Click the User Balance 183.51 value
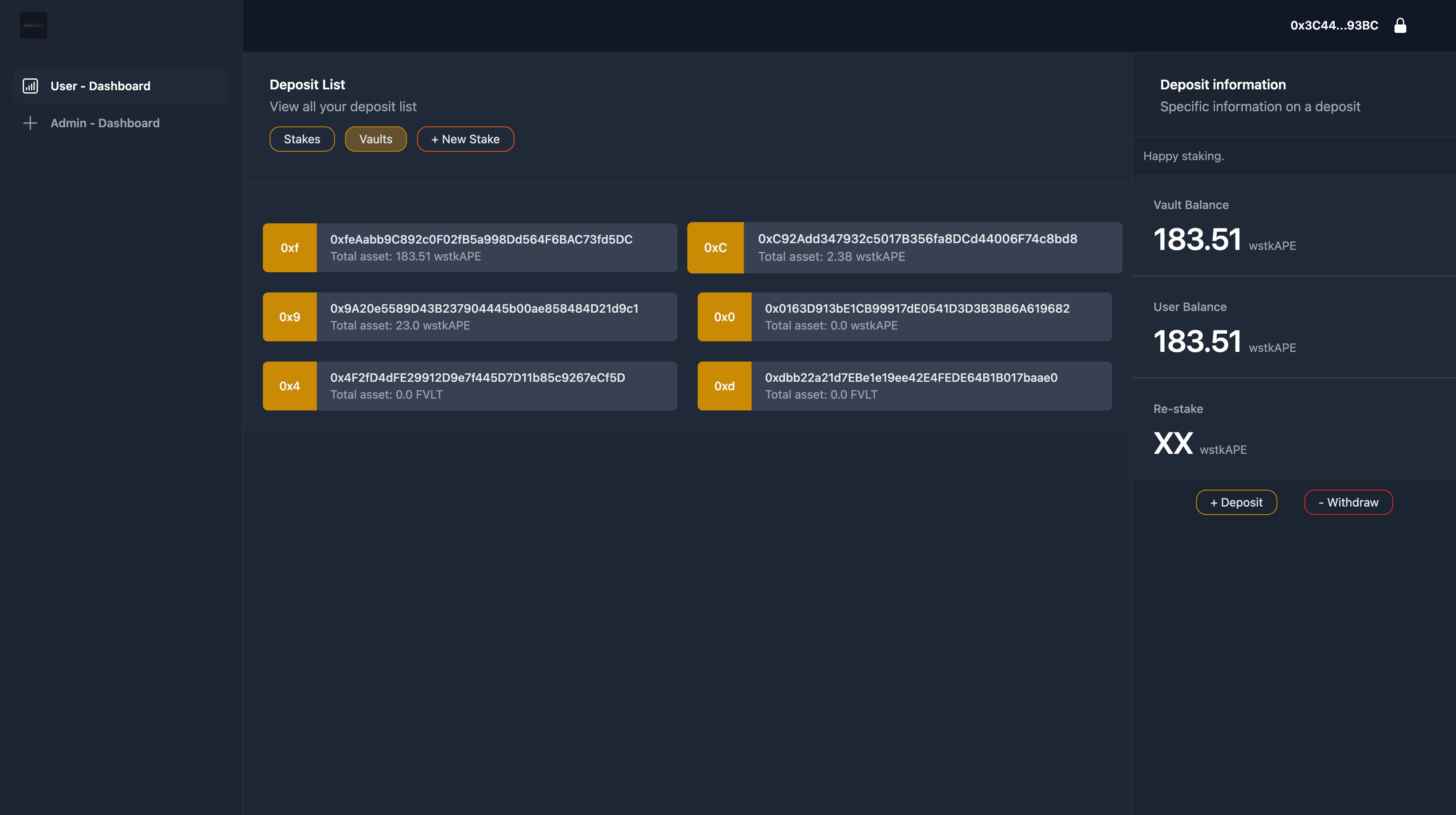 tap(1196, 341)
